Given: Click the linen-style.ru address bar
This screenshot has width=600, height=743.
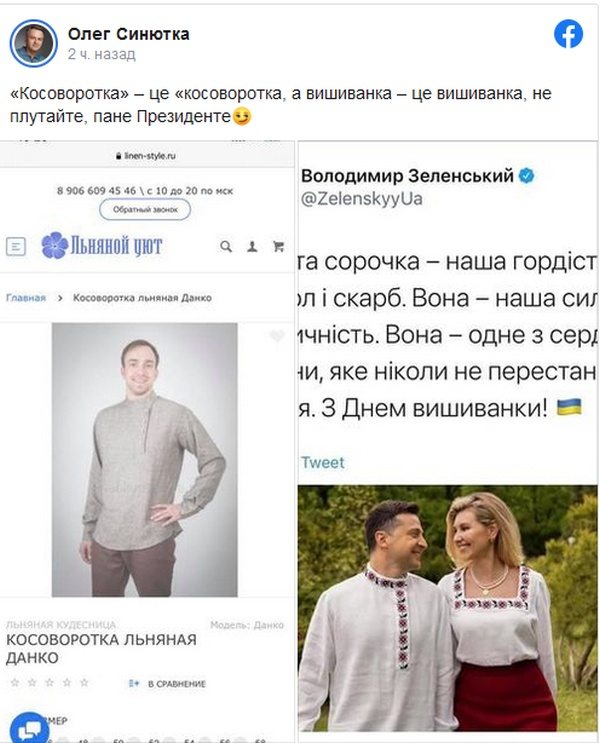Looking at the screenshot, I should coord(145,155).
